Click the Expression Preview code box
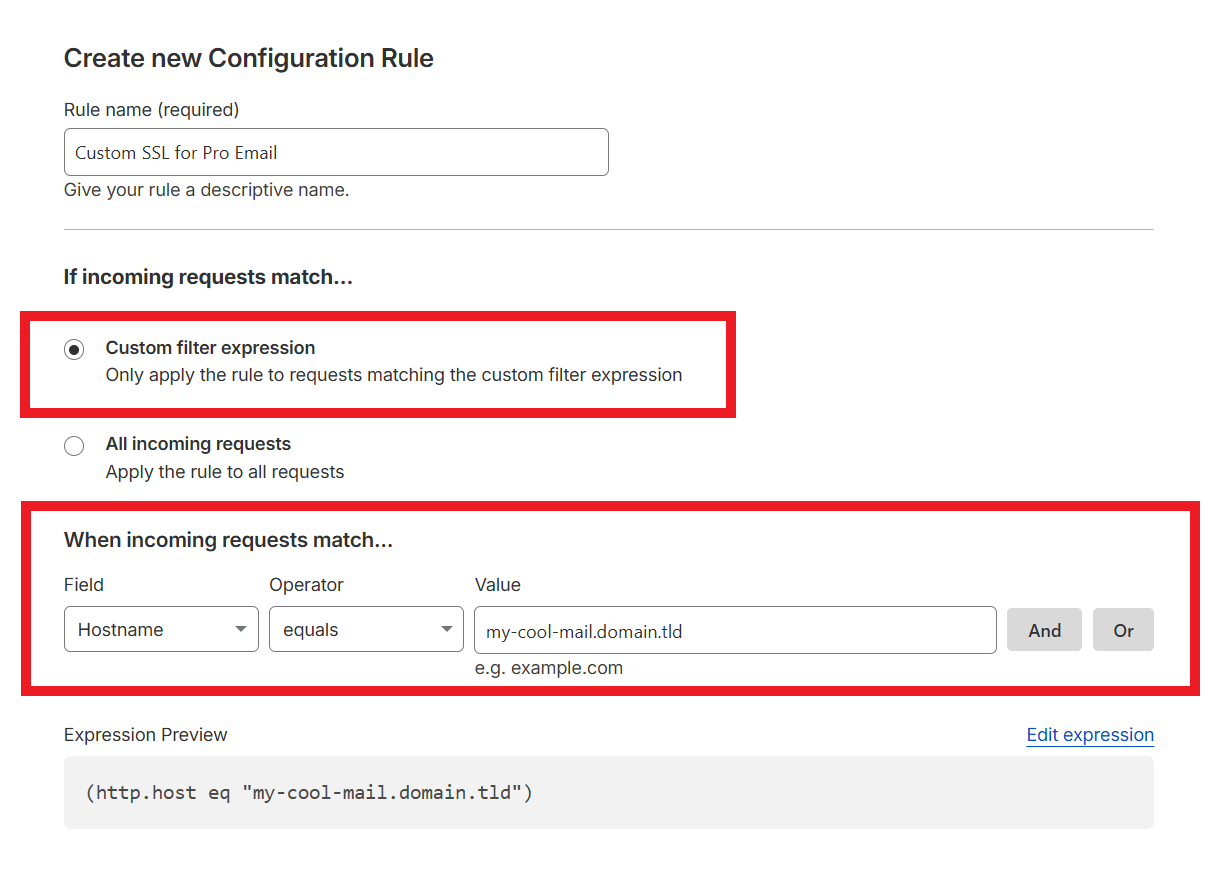The image size is (1220, 877). [607, 793]
